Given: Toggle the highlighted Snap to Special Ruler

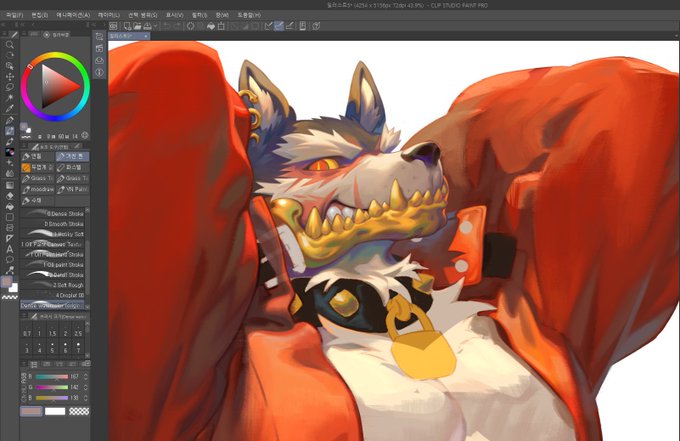Looking at the screenshot, I should click(279, 26).
